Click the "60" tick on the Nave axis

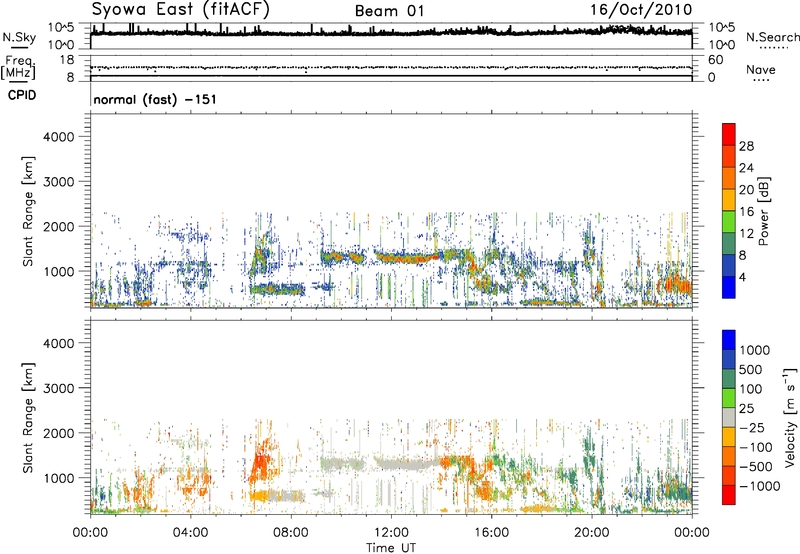(715, 60)
